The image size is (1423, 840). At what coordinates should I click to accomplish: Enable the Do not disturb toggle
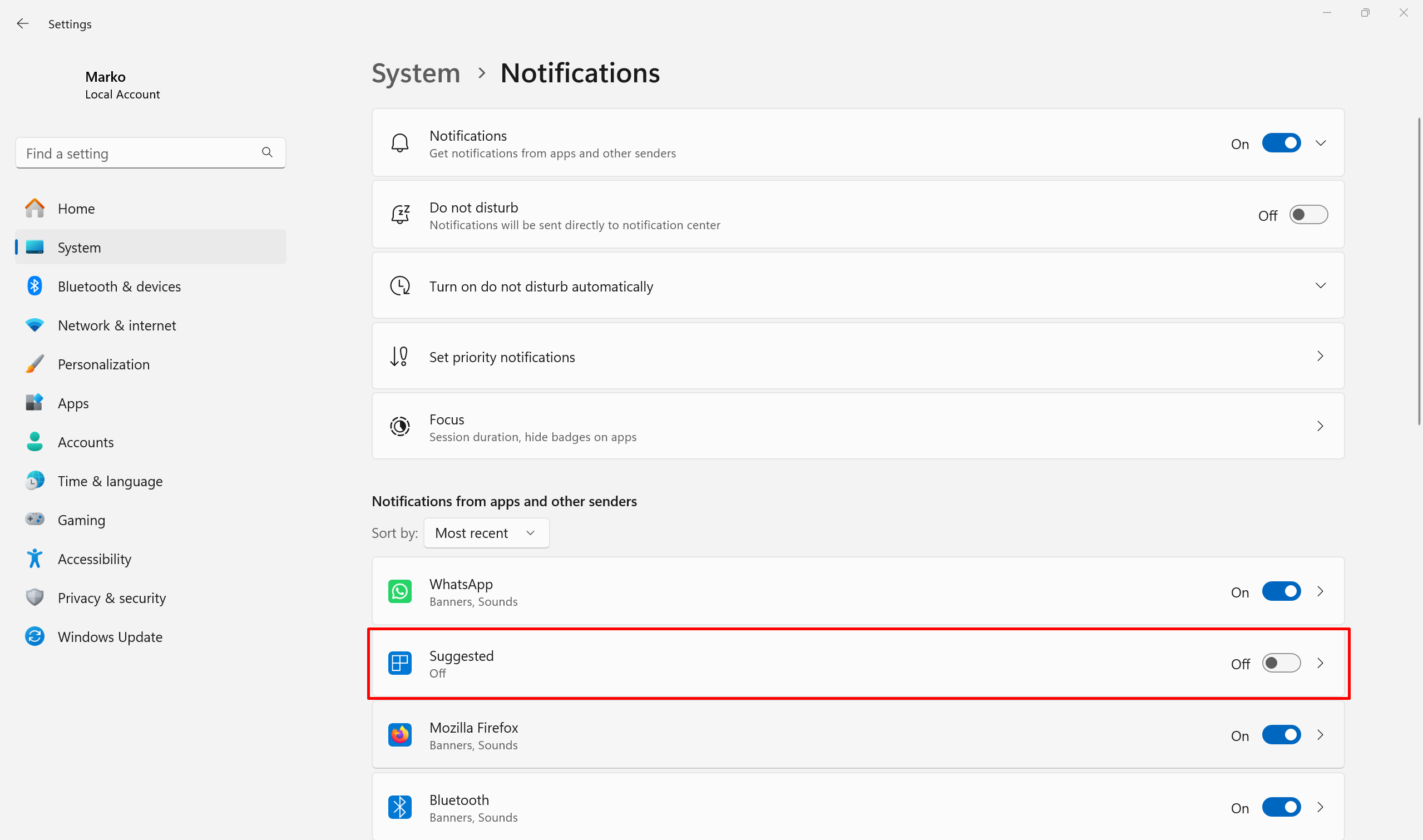point(1308,215)
